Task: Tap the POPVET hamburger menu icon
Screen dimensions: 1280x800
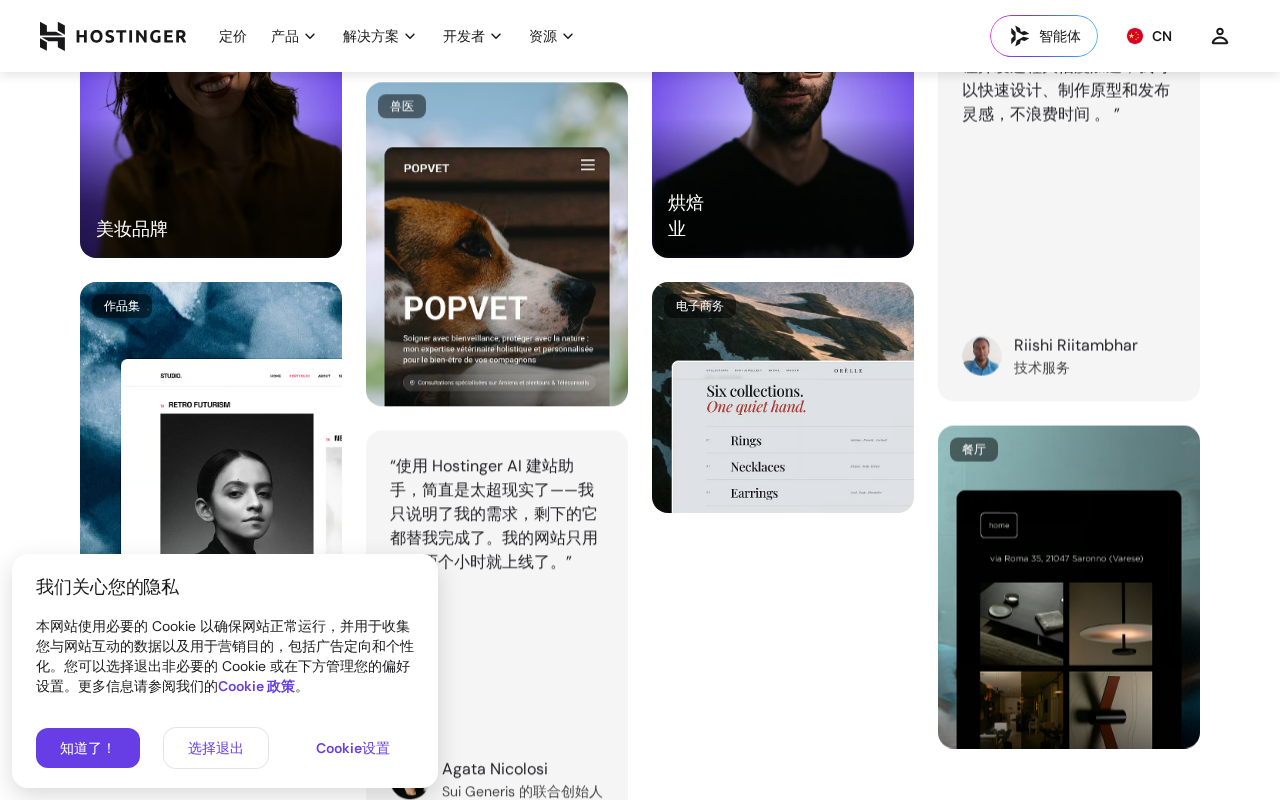Action: point(588,165)
